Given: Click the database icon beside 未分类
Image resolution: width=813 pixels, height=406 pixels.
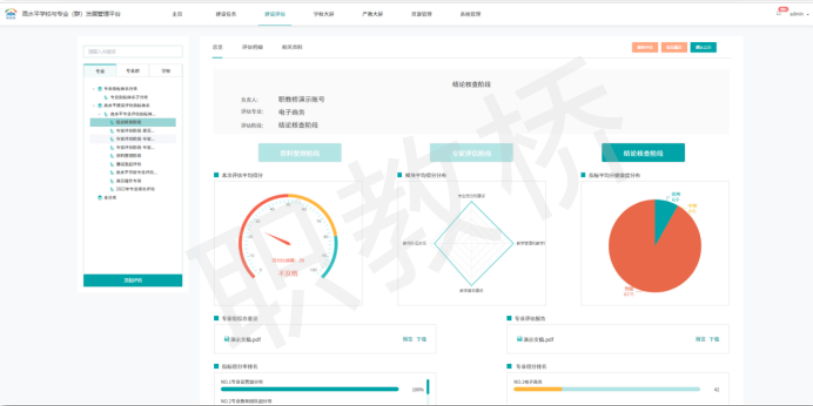Looking at the screenshot, I should click(100, 198).
